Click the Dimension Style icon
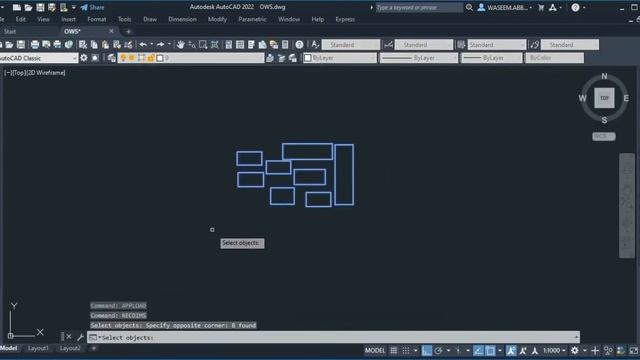Image resolution: width=640 pixels, height=360 pixels. coord(388,45)
